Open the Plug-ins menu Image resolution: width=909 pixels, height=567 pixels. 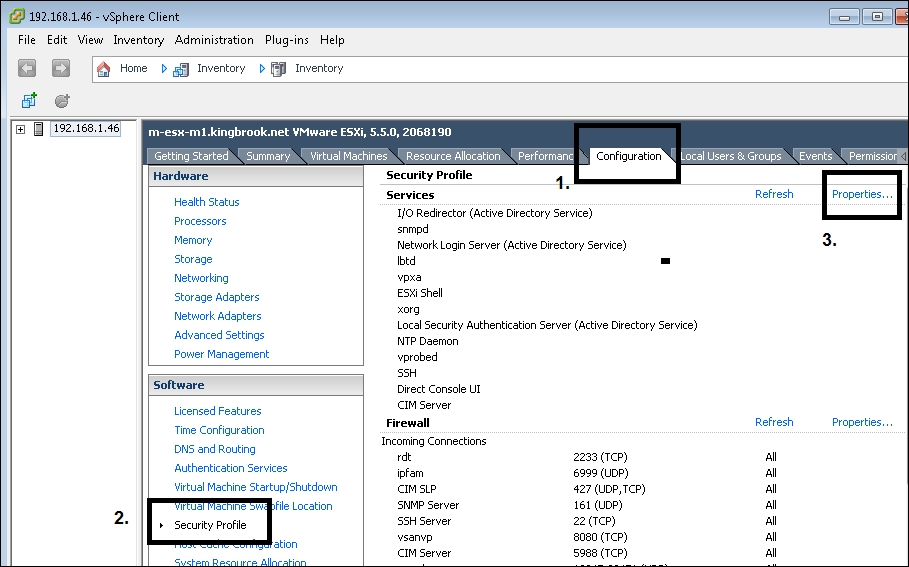[x=286, y=40]
